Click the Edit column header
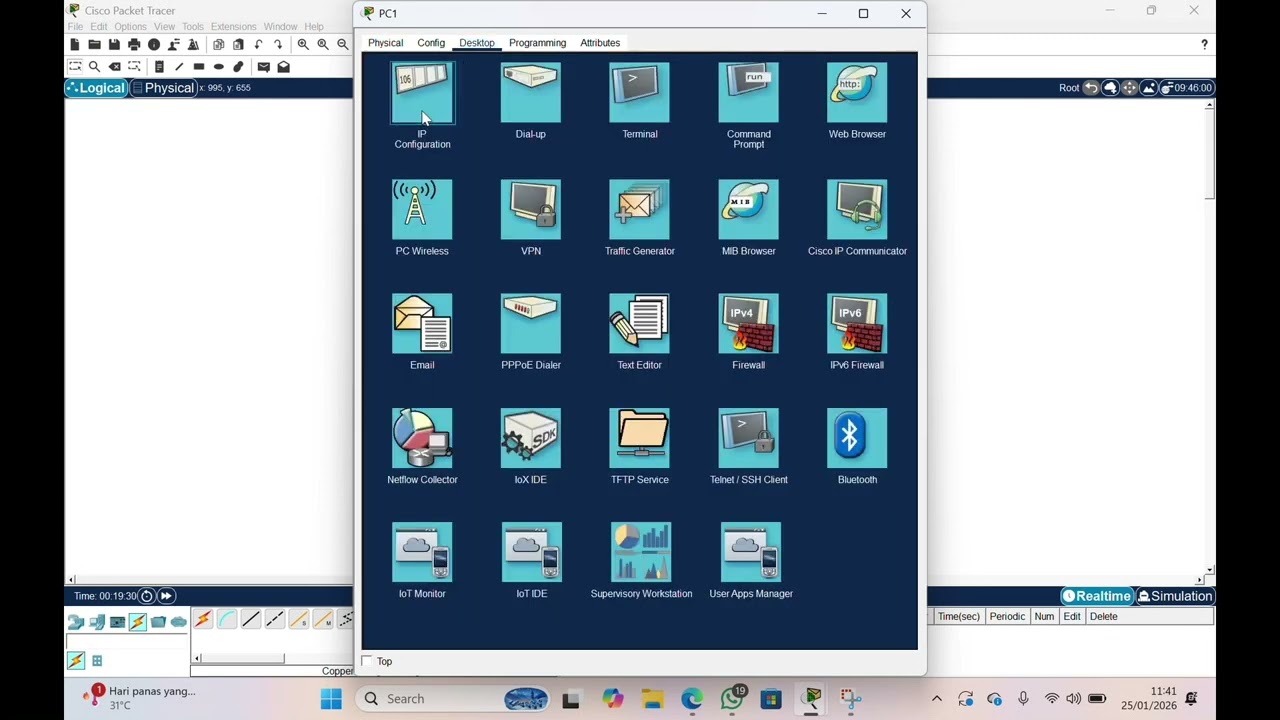The width and height of the screenshot is (1280, 720). [x=1072, y=617]
